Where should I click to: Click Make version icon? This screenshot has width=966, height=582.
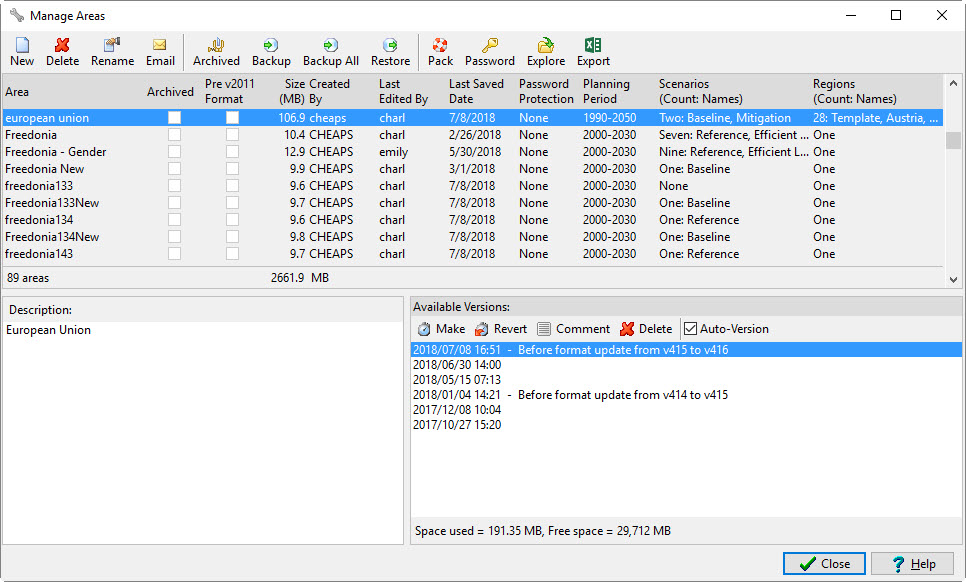point(424,329)
